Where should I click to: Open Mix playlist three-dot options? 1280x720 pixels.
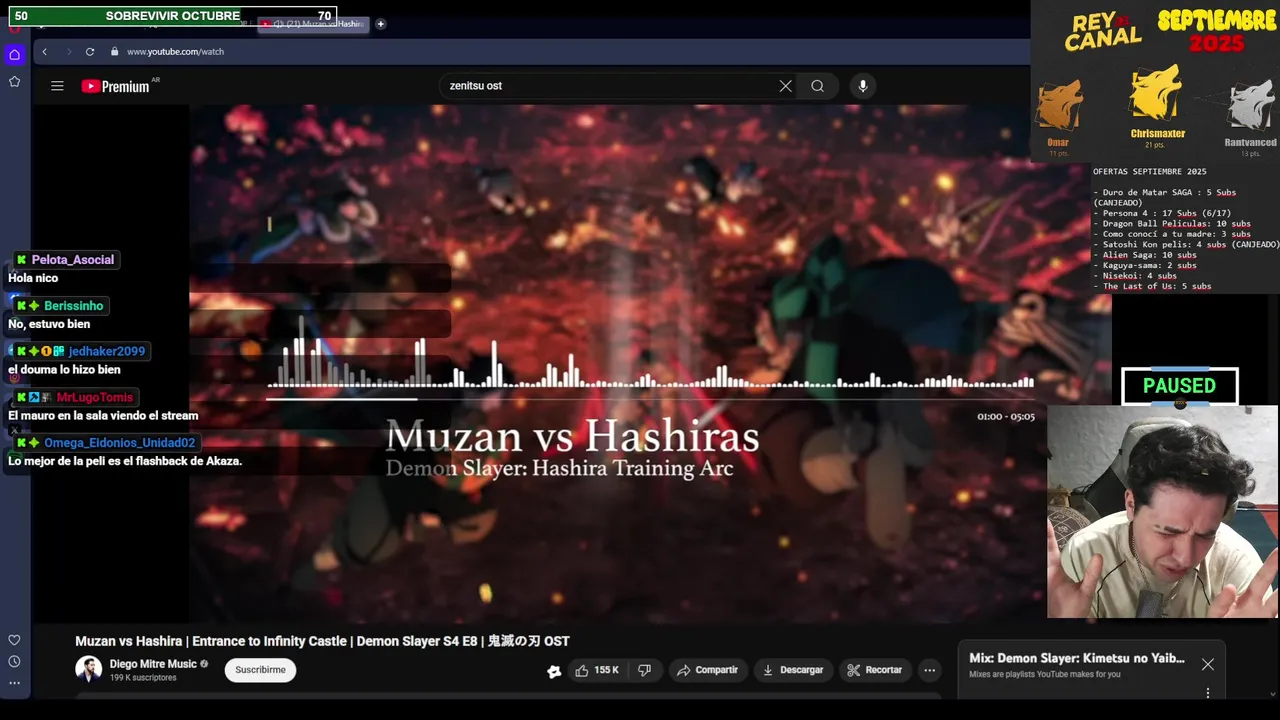[1208, 693]
